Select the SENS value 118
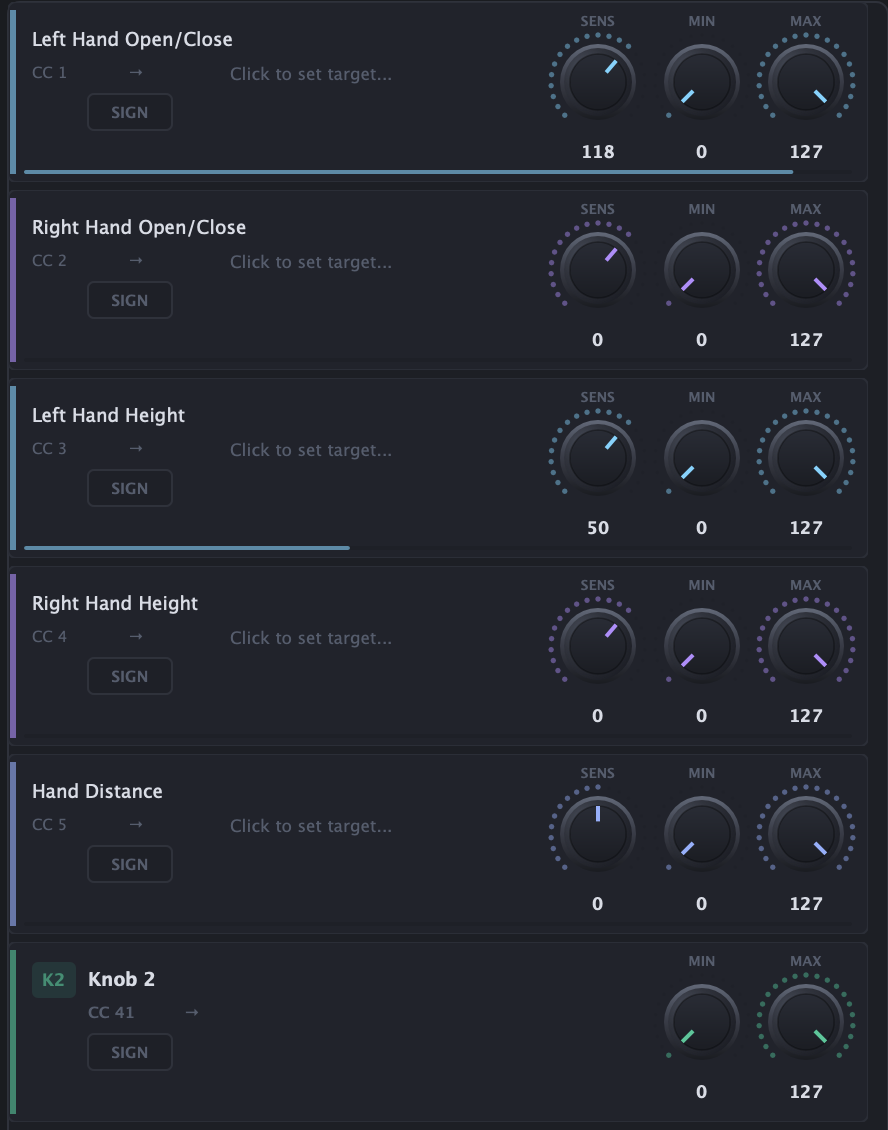The height and width of the screenshot is (1130, 888). (x=598, y=152)
